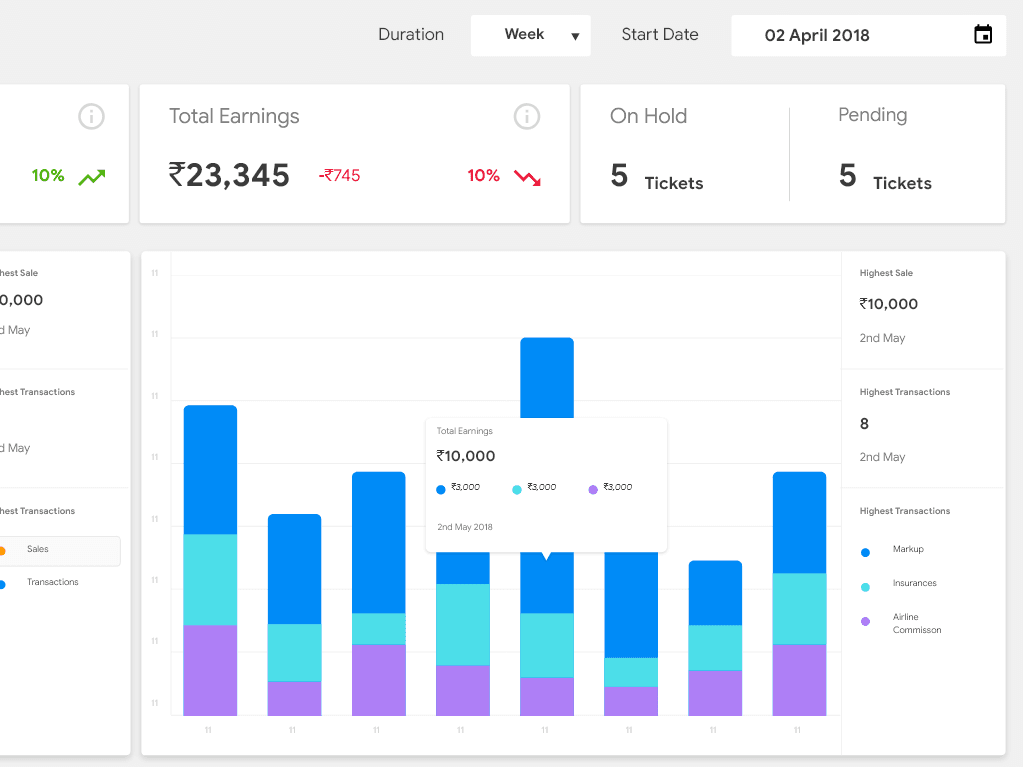The width and height of the screenshot is (1023, 767).
Task: Toggle the Transactions legend item
Action: tap(52, 582)
